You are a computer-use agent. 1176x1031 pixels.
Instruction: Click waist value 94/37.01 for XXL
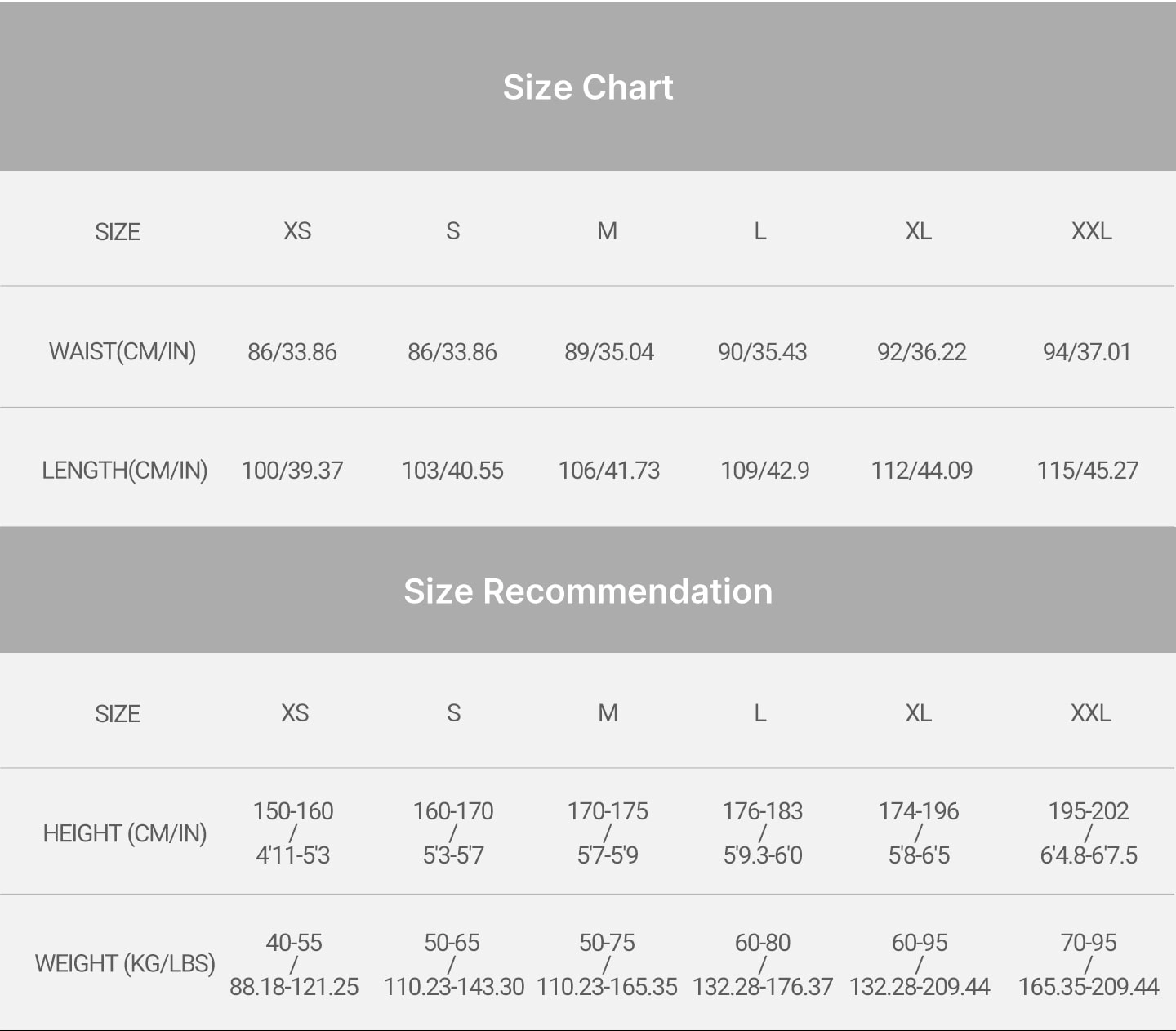(x=1087, y=352)
